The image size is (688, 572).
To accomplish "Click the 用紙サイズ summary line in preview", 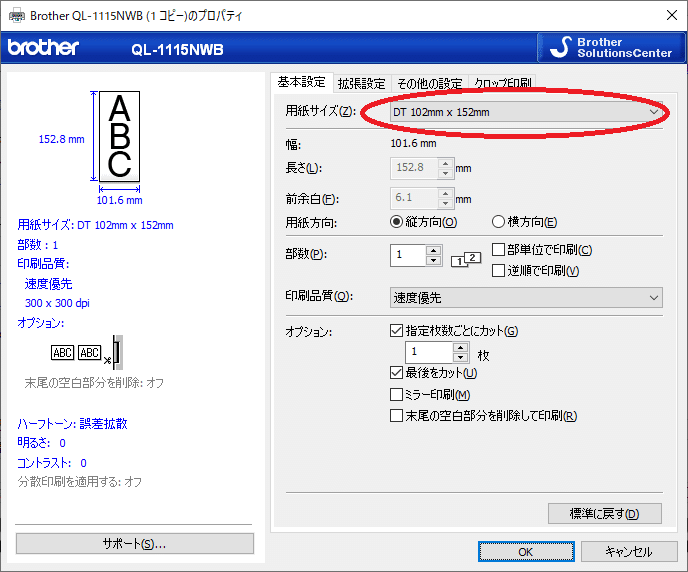I will point(95,225).
